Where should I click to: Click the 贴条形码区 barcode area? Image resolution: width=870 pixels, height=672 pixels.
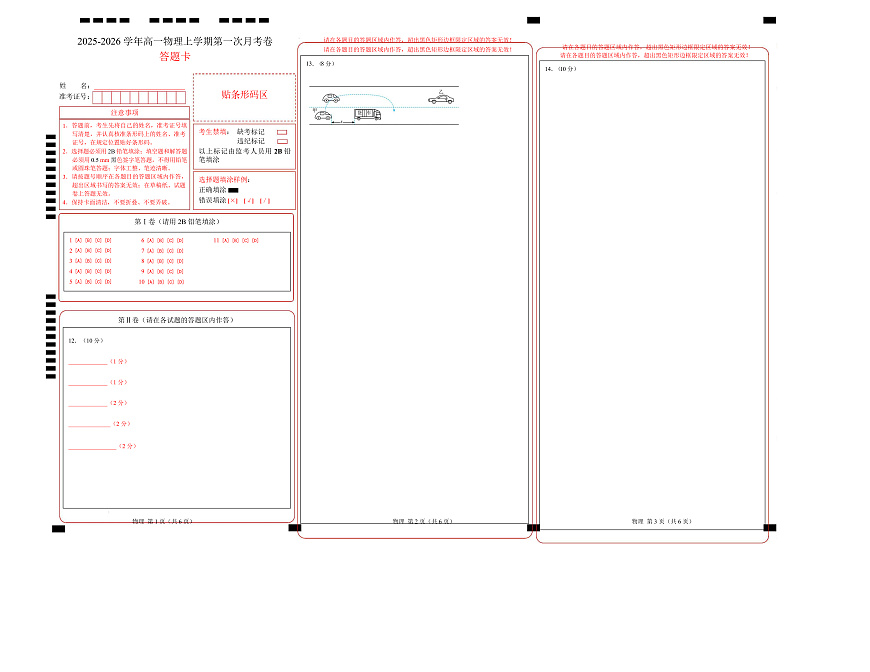[244, 95]
